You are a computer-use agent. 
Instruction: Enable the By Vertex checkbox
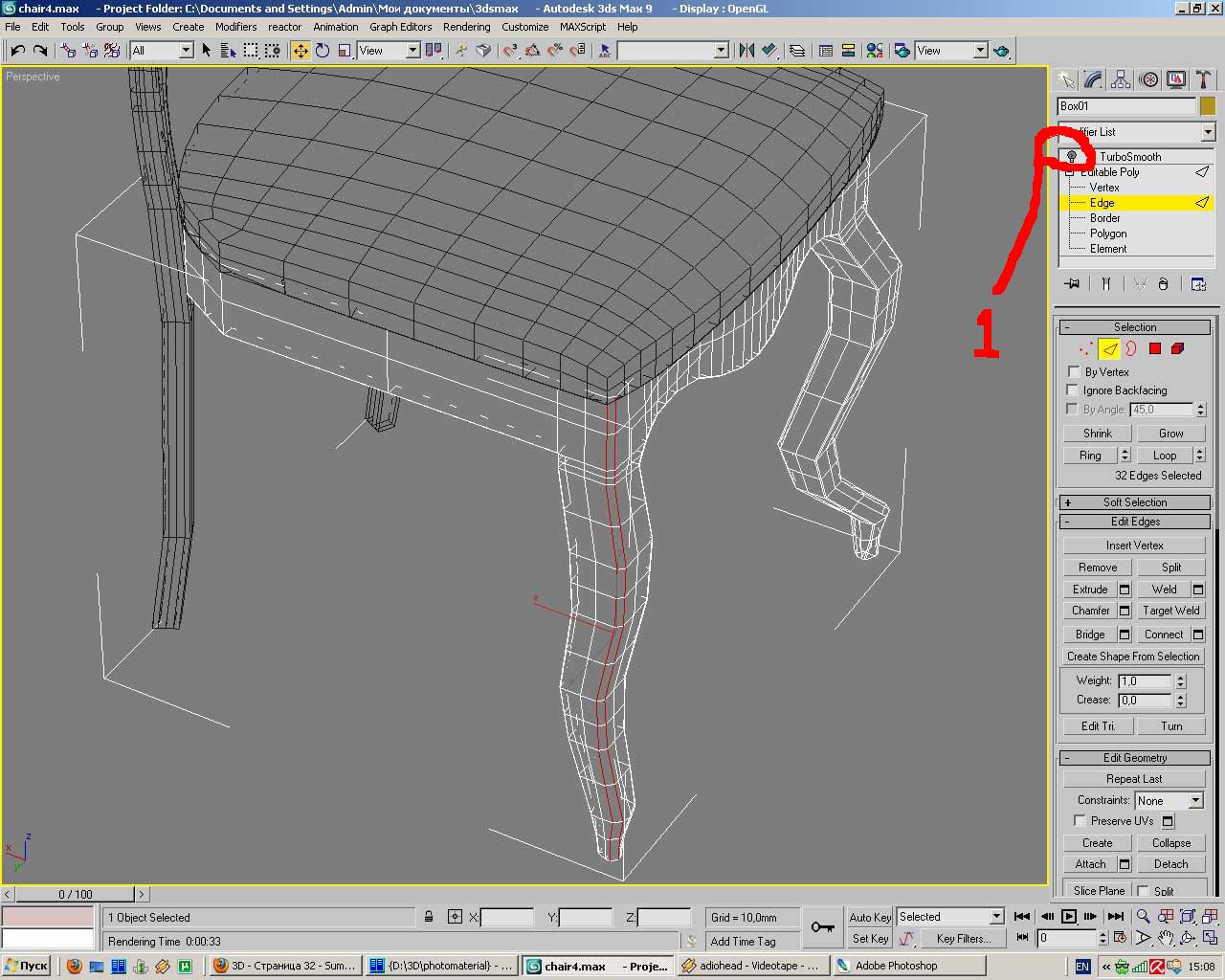pyautogui.click(x=1073, y=372)
